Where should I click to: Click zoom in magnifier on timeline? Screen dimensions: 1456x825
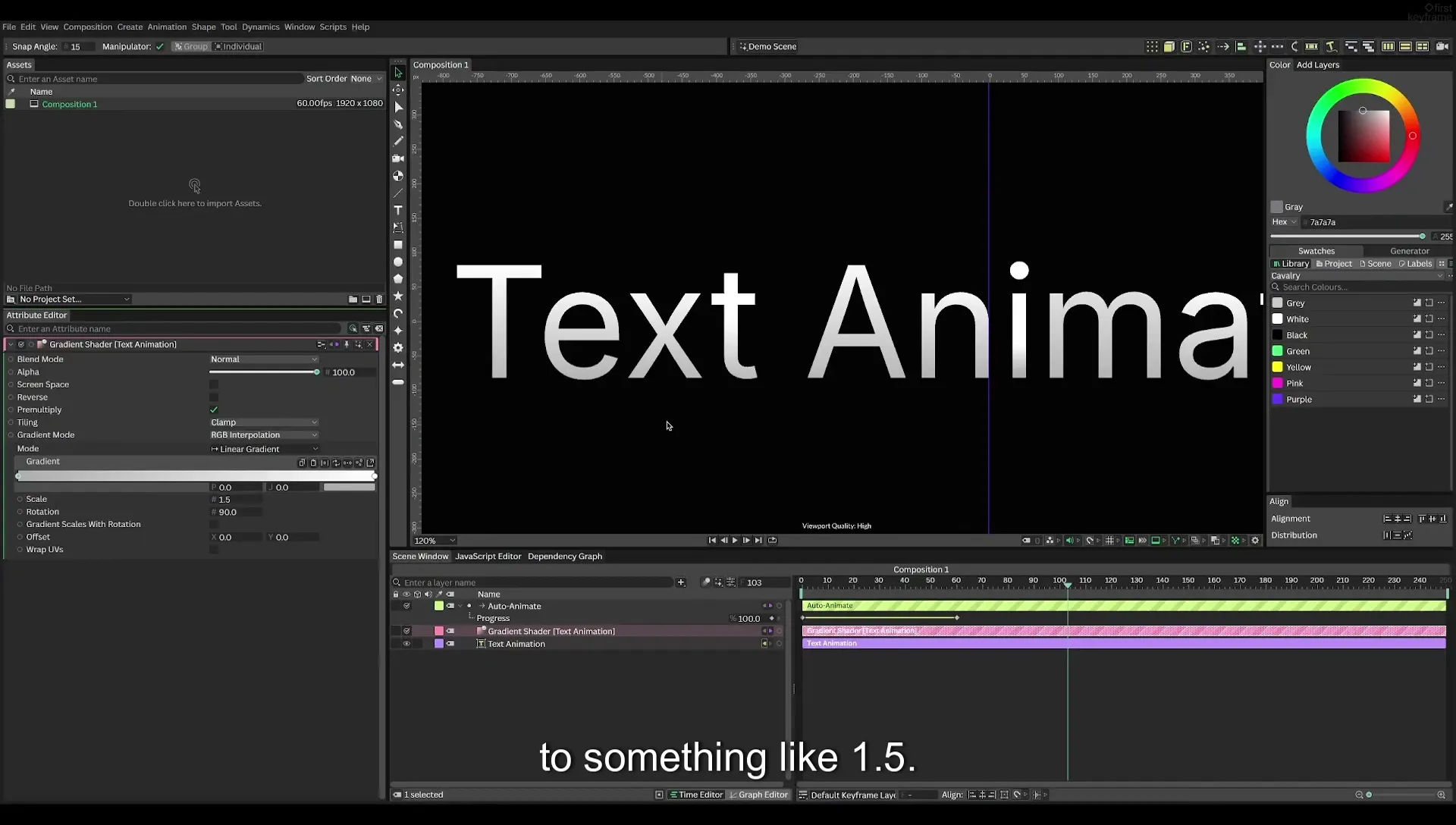(1441, 795)
